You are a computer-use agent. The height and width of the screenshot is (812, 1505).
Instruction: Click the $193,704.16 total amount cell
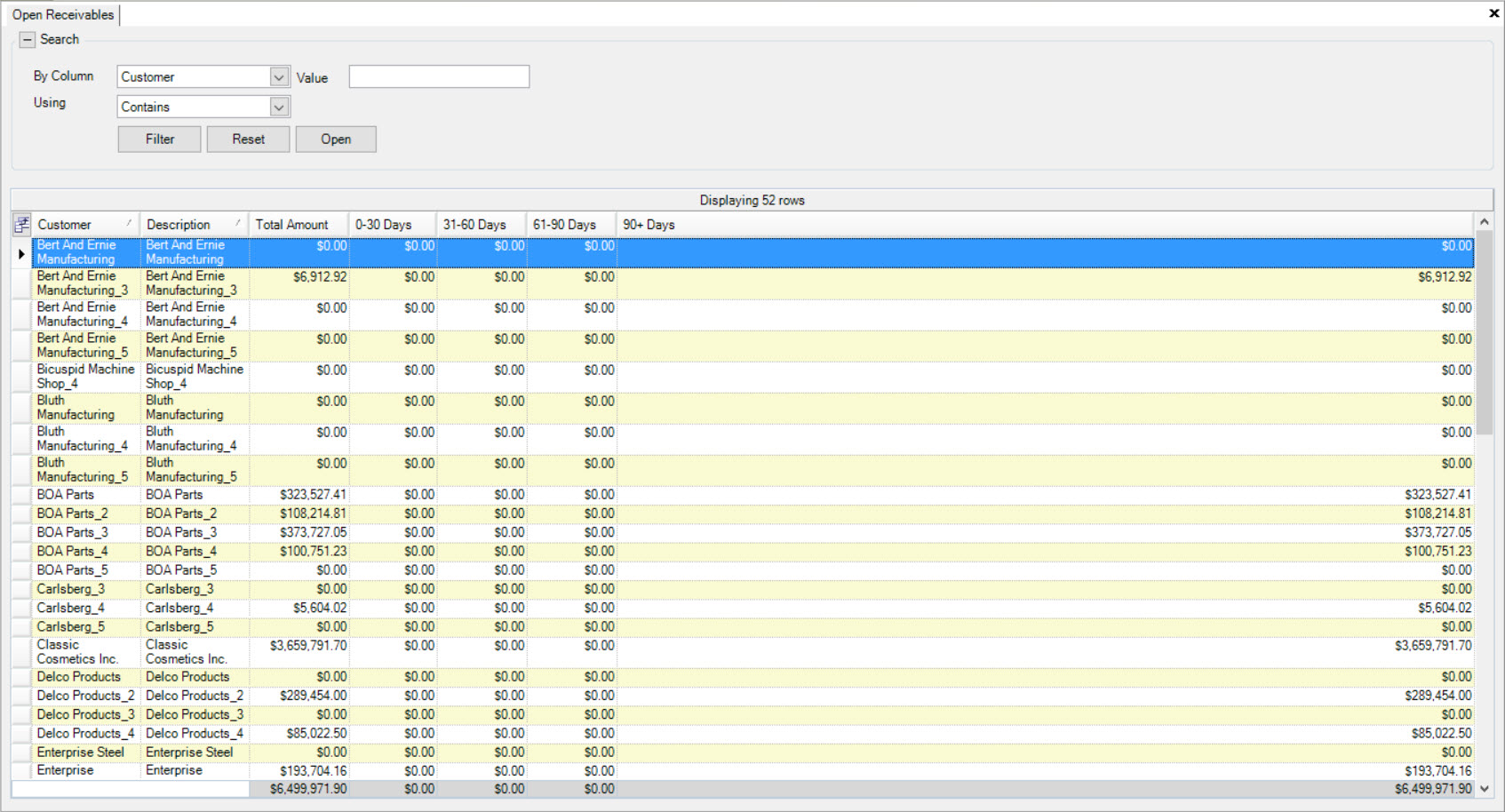(x=299, y=771)
